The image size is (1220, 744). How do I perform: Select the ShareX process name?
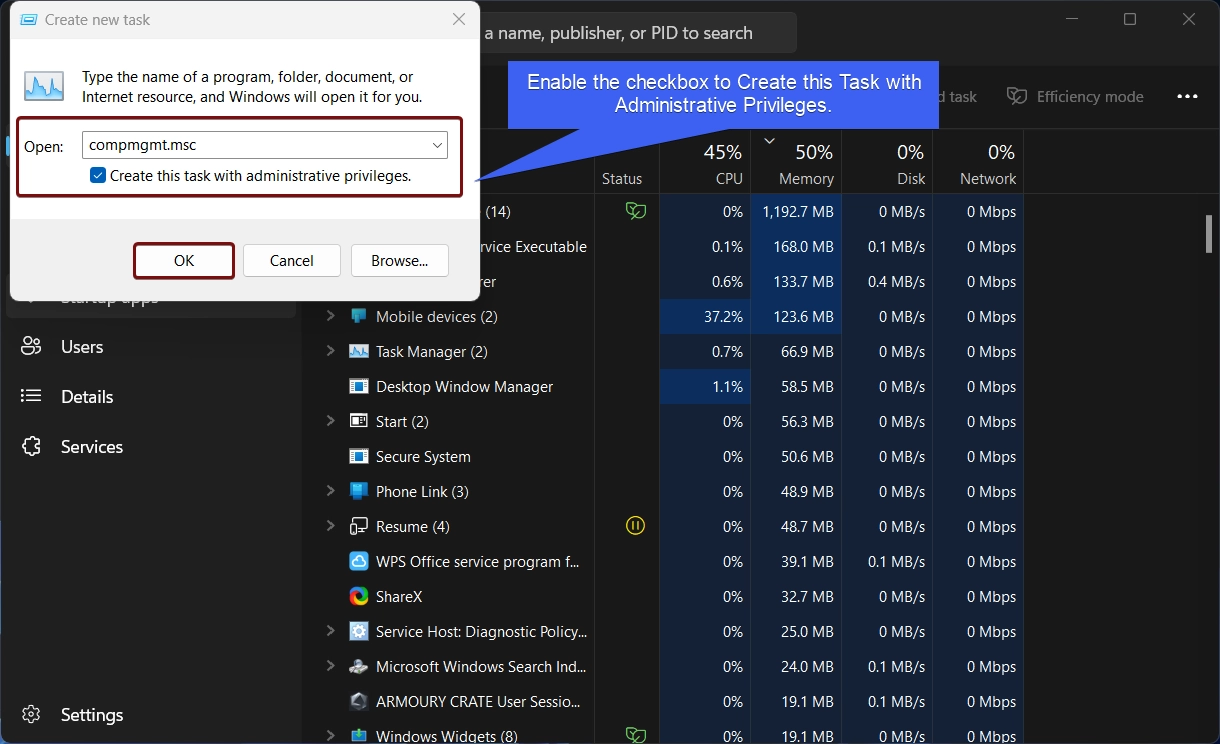point(399,597)
